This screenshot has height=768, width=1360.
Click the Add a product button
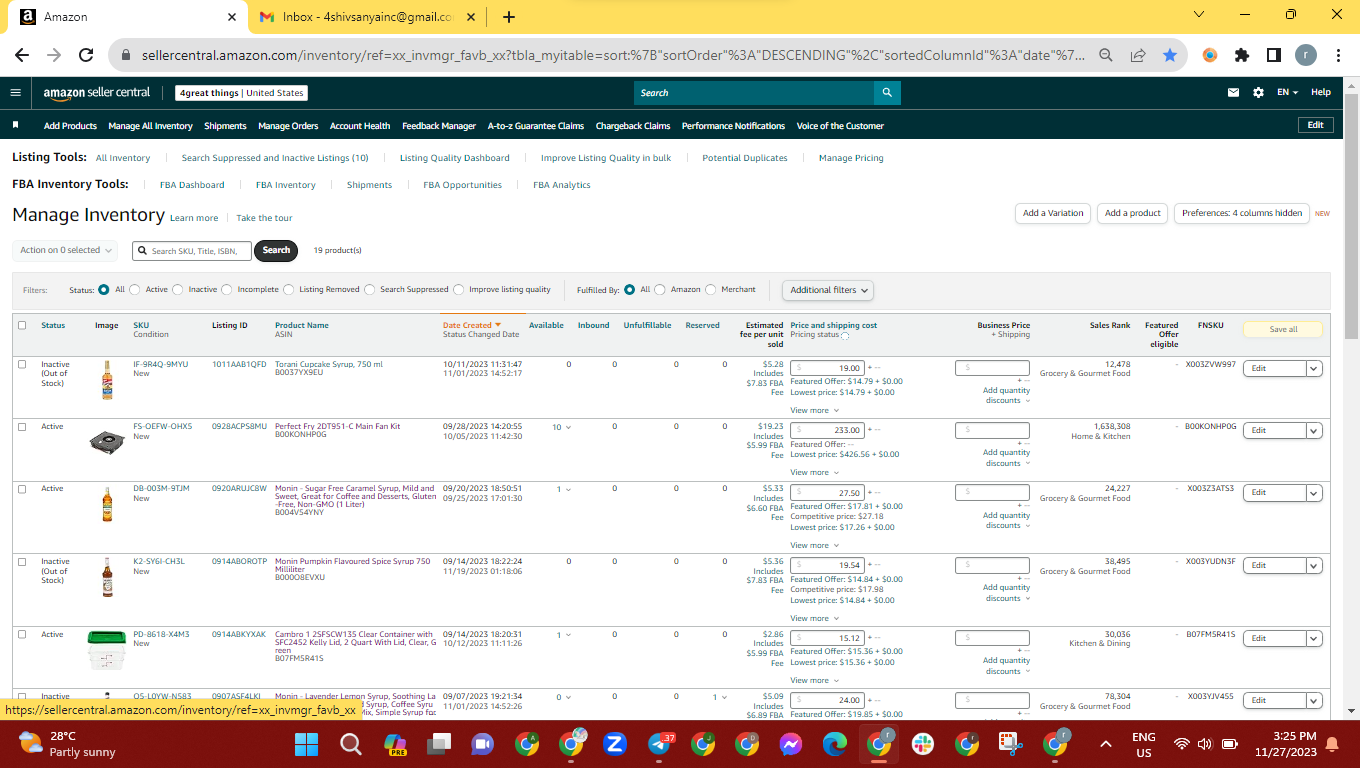pyautogui.click(x=1133, y=213)
